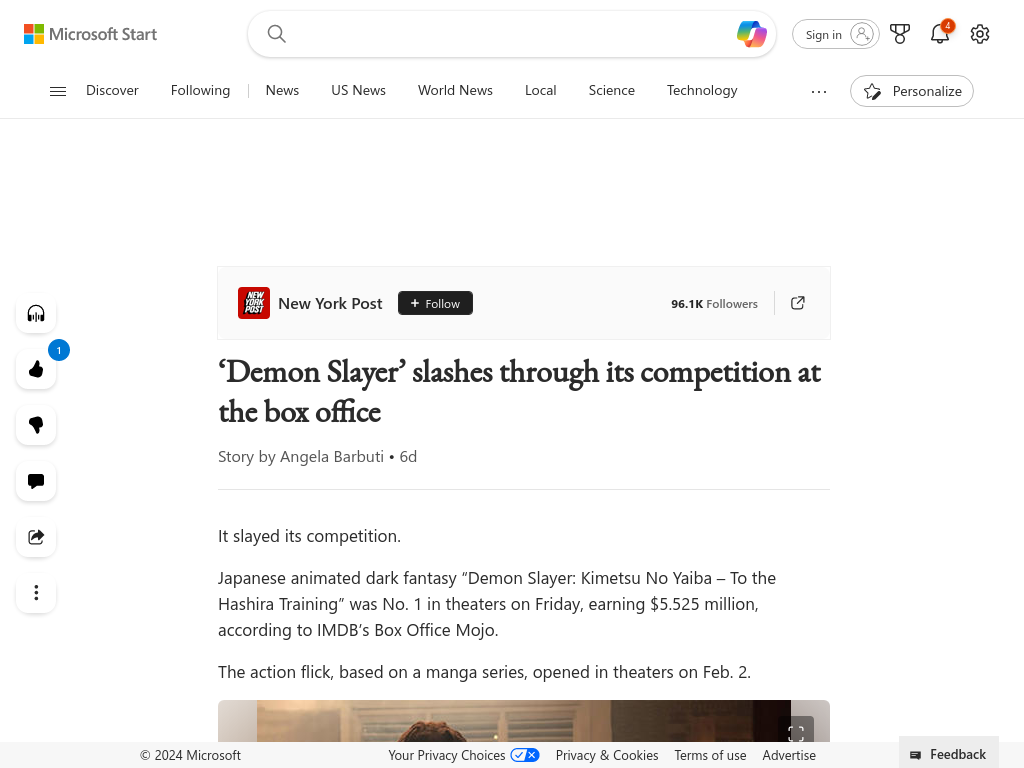Listen to the article with headphones icon
The image size is (1024, 768).
pos(36,313)
